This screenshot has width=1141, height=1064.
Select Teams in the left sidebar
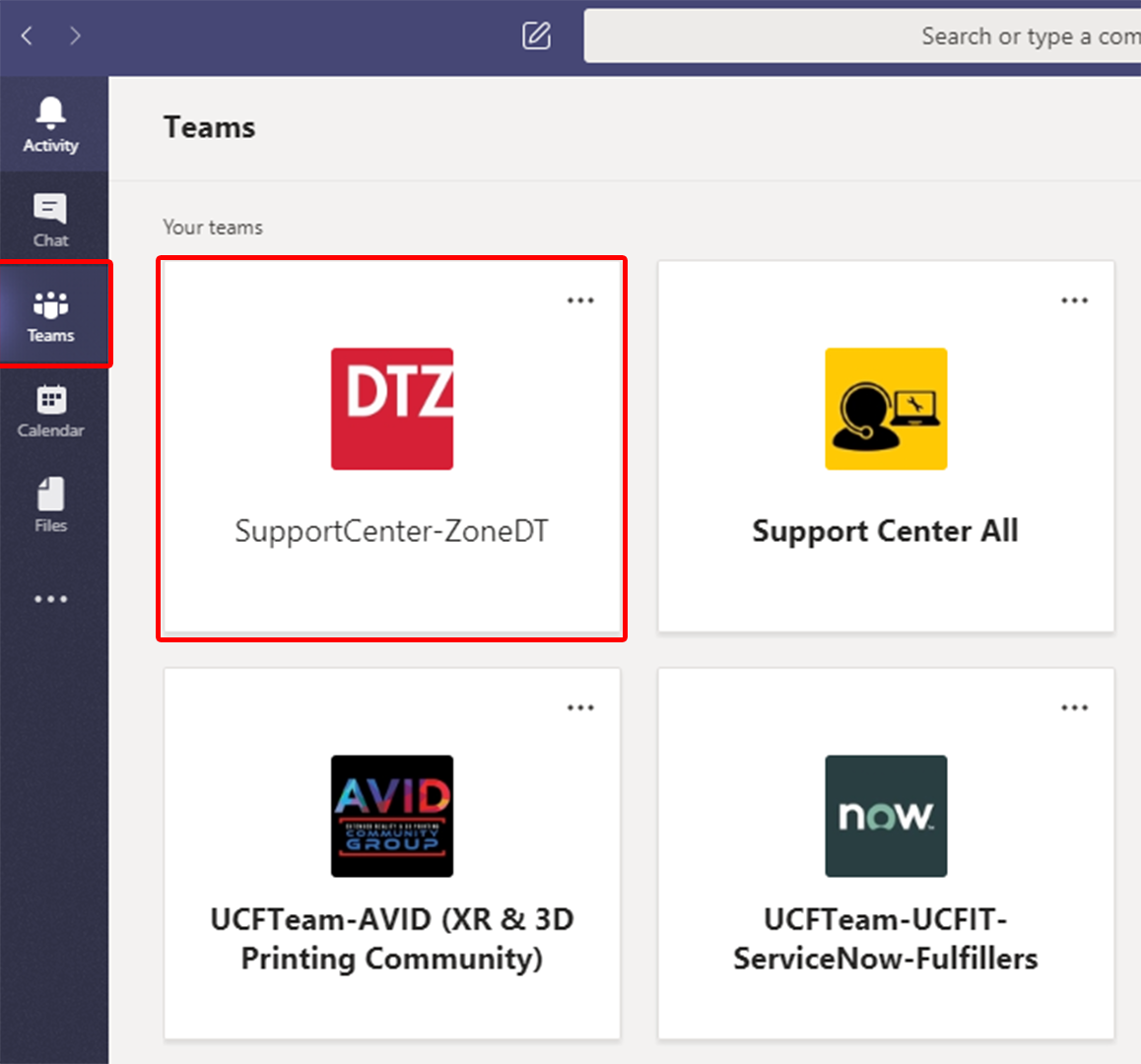[50, 314]
